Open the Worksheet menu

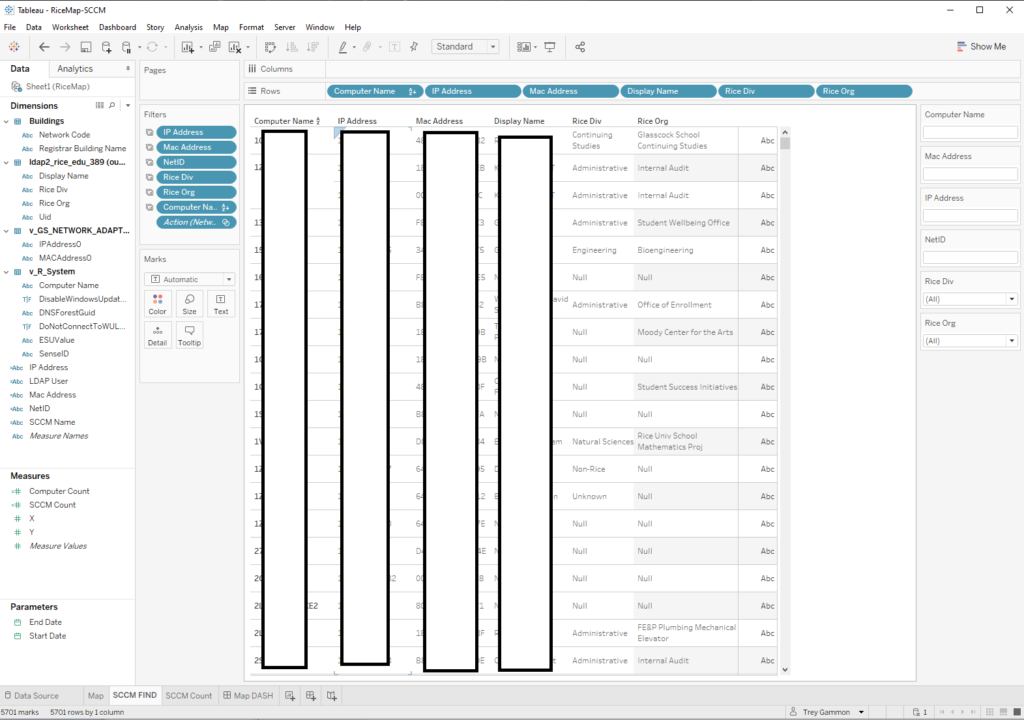(x=70, y=27)
